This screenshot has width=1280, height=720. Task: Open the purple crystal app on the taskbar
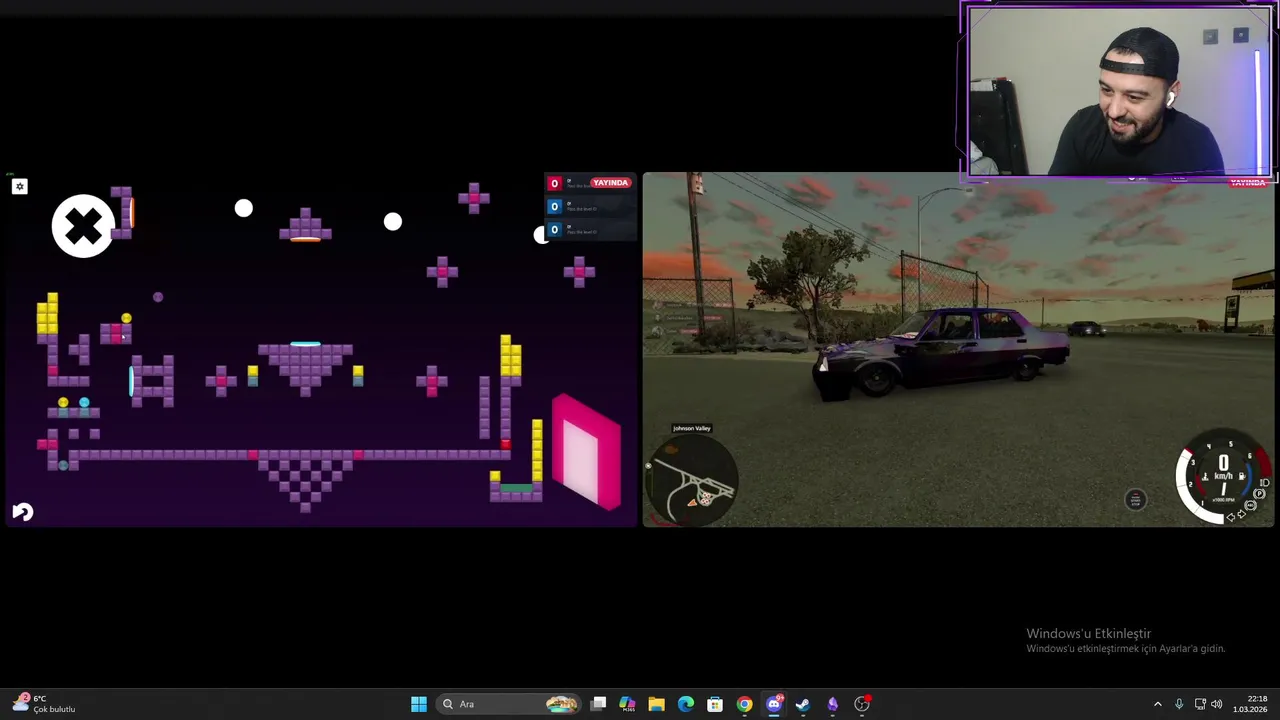click(x=832, y=704)
